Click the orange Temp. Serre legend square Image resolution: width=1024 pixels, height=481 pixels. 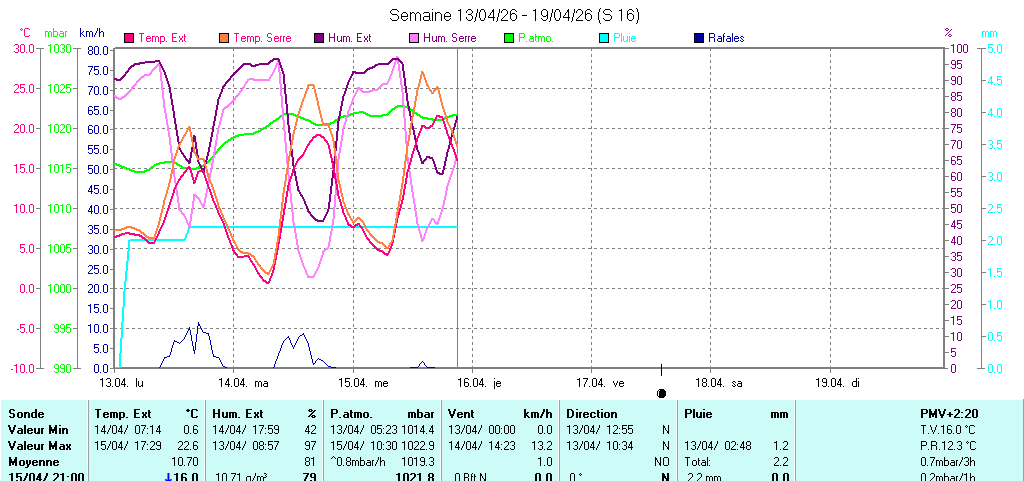(x=224, y=38)
